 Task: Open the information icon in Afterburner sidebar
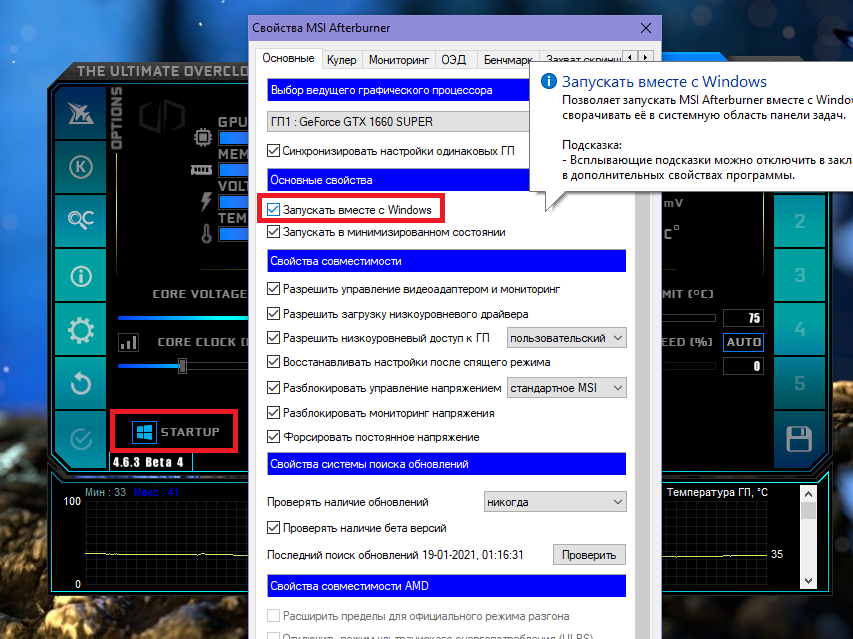81,276
